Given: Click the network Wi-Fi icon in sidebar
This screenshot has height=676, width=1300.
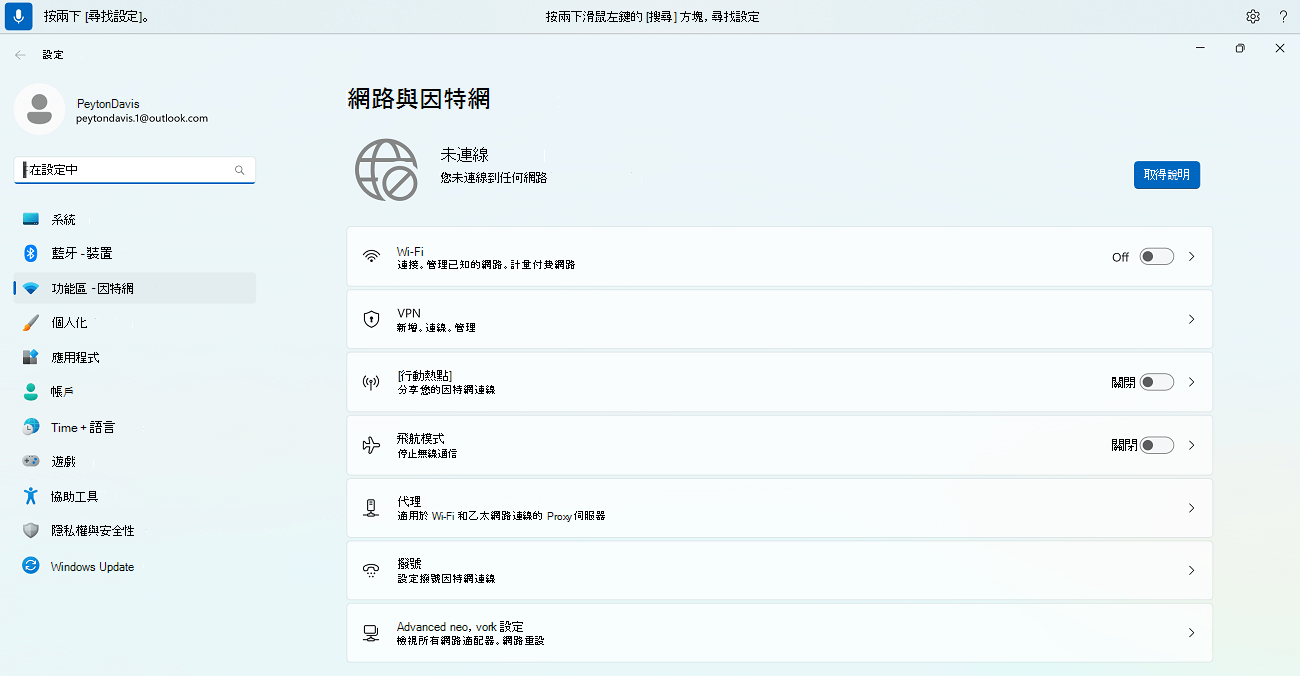Looking at the screenshot, I should click(31, 288).
